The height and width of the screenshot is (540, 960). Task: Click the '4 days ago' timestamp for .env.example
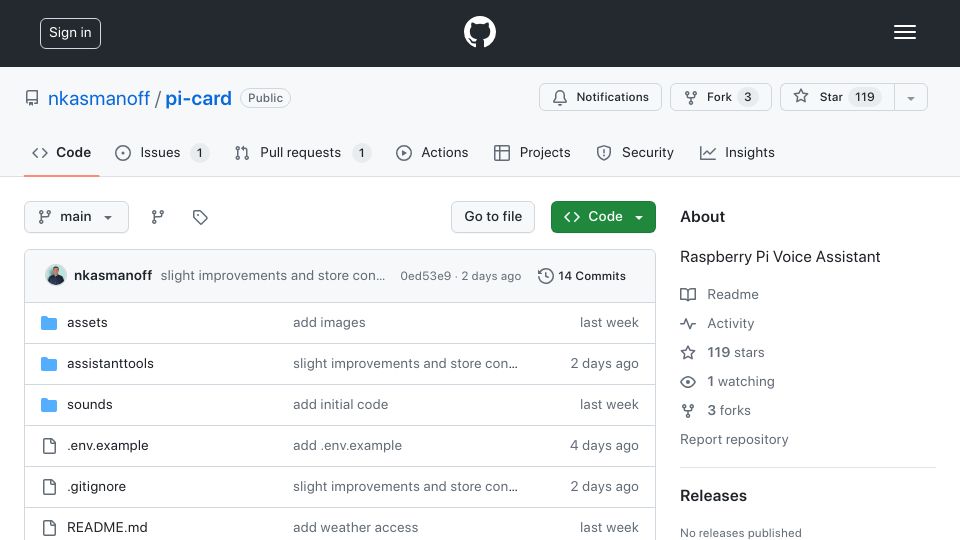[x=604, y=446]
